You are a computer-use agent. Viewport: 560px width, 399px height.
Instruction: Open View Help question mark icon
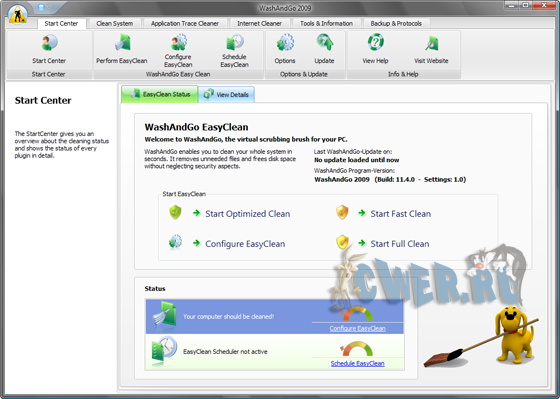tap(375, 42)
